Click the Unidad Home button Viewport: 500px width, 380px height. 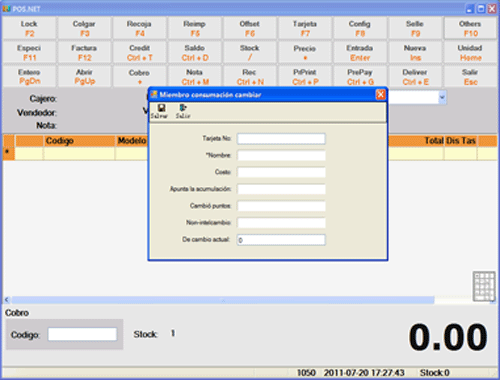pyautogui.click(x=470, y=53)
